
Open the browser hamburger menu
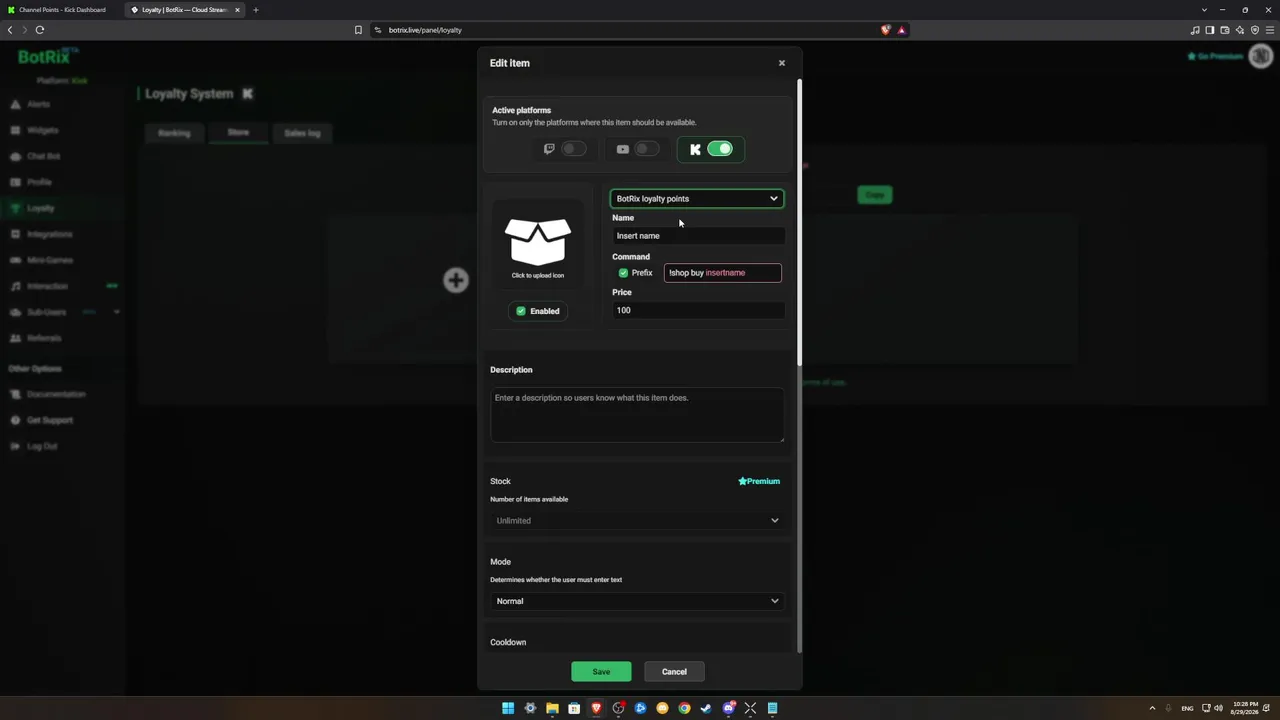pos(1270,30)
